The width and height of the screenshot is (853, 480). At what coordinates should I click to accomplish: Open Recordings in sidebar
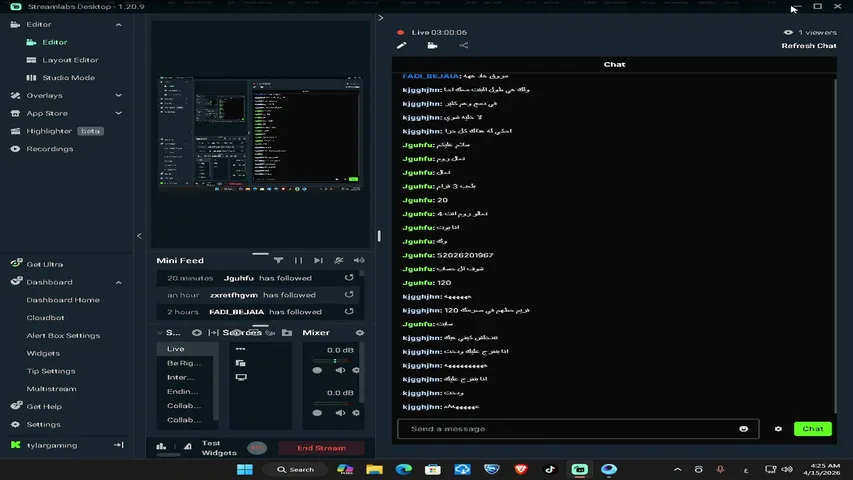click(x=50, y=149)
